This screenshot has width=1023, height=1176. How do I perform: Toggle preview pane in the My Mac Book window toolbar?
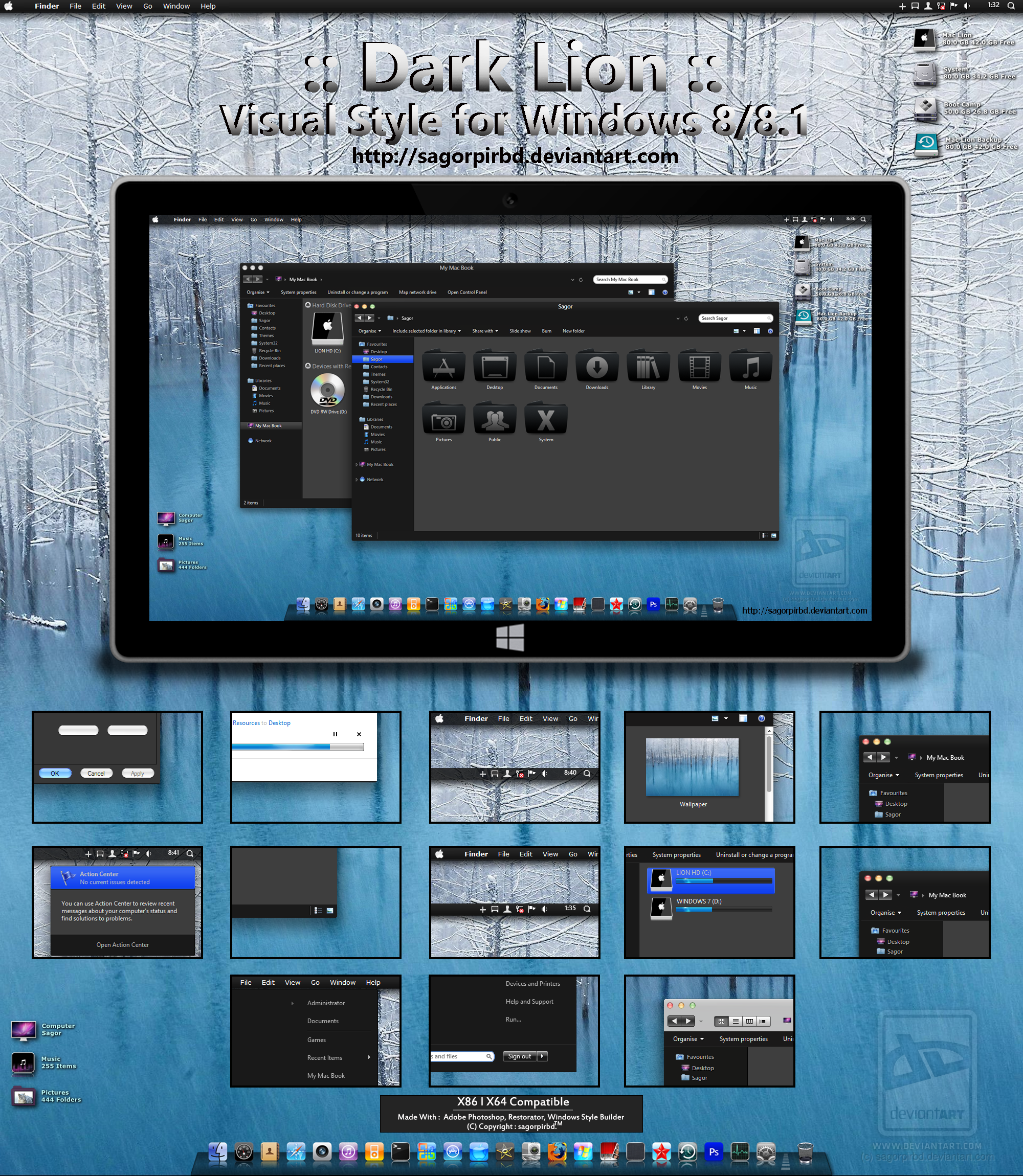pyautogui.click(x=651, y=292)
